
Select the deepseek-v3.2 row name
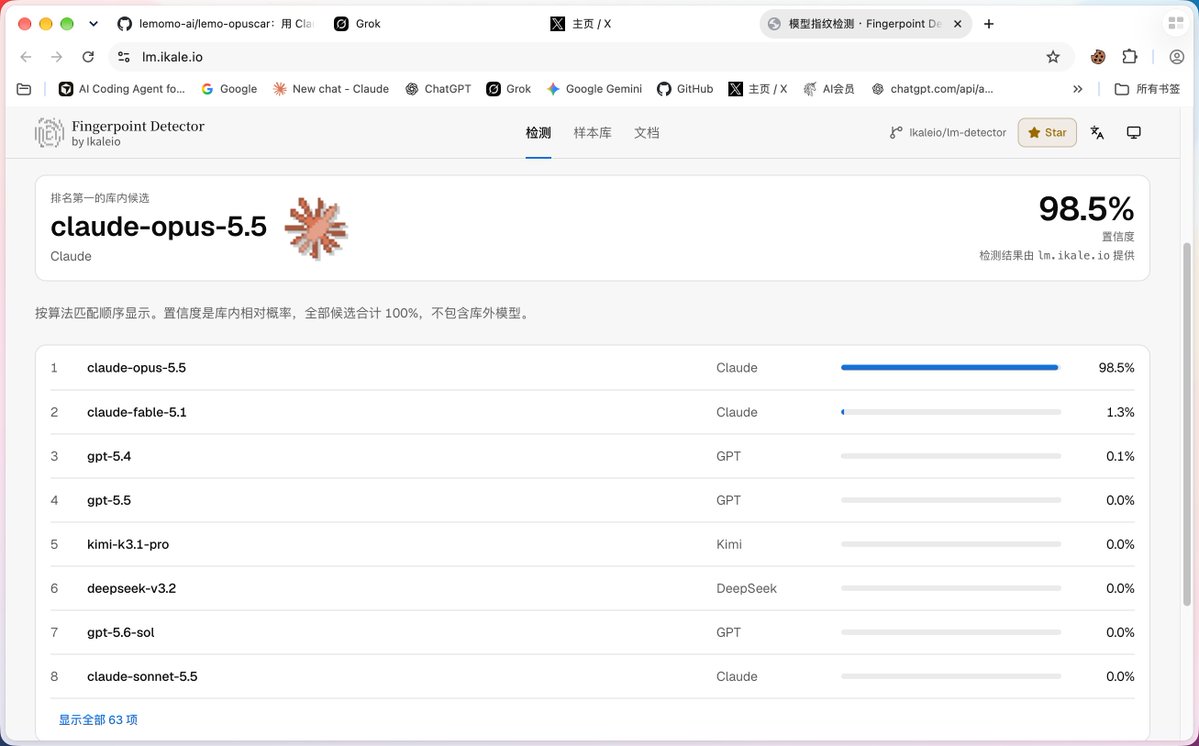coord(132,589)
